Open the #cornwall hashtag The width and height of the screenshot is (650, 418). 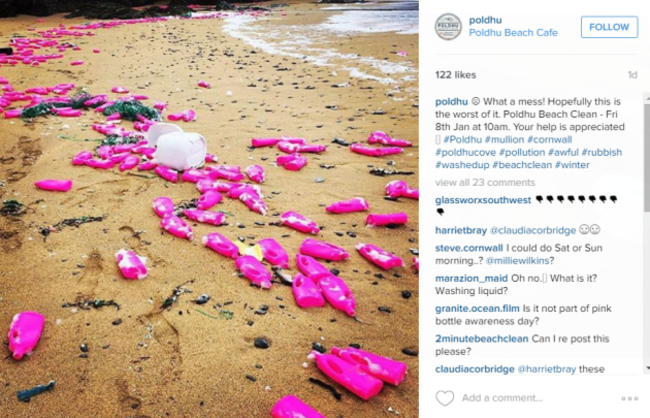[550, 140]
